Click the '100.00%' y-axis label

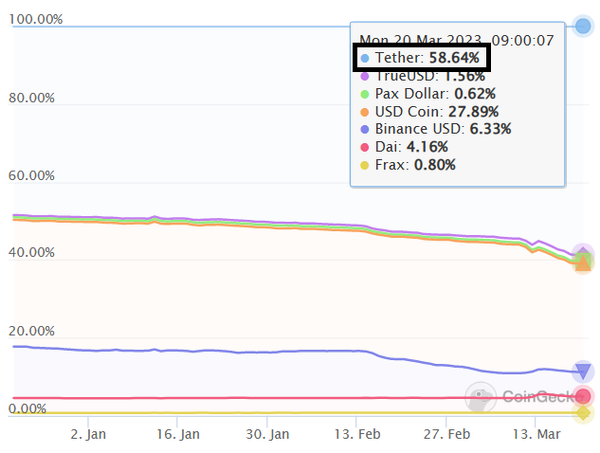coord(36,19)
